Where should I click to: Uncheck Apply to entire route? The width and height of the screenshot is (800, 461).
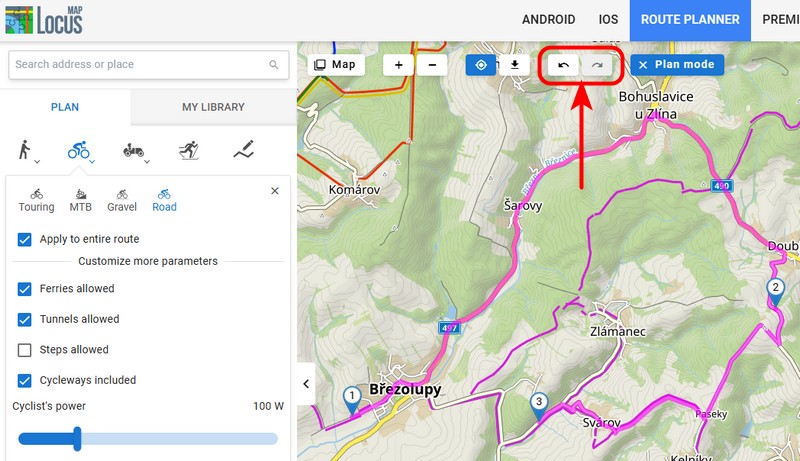click(25, 239)
